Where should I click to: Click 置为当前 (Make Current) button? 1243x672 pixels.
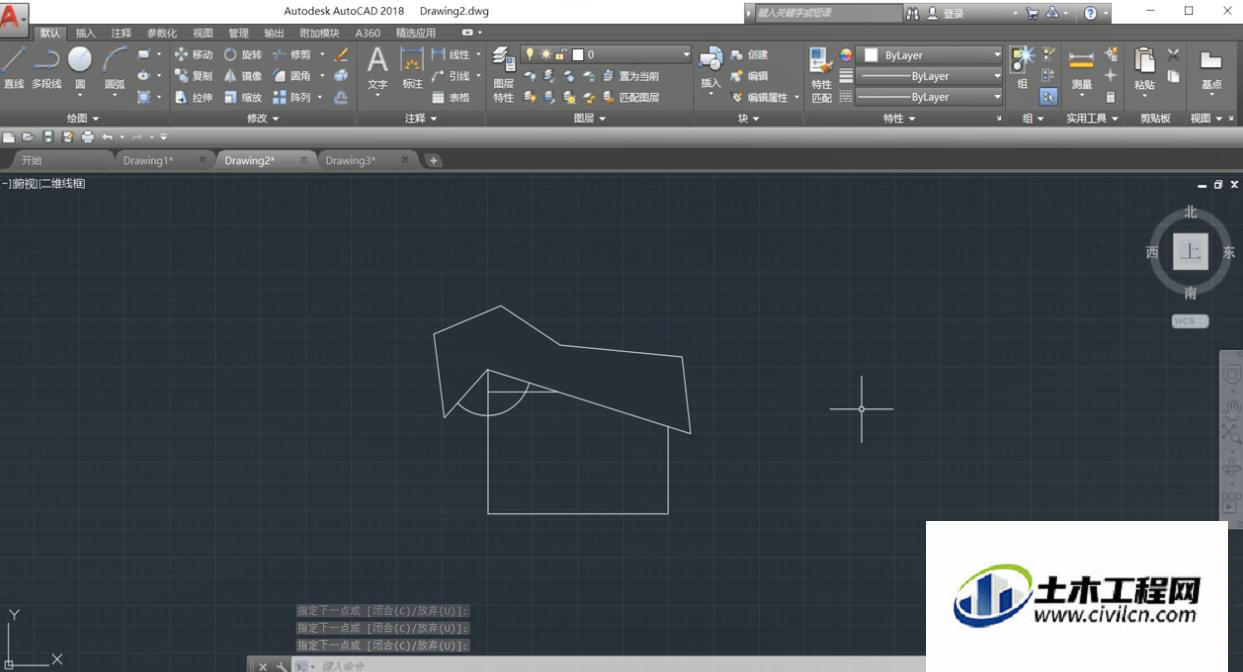[630, 76]
